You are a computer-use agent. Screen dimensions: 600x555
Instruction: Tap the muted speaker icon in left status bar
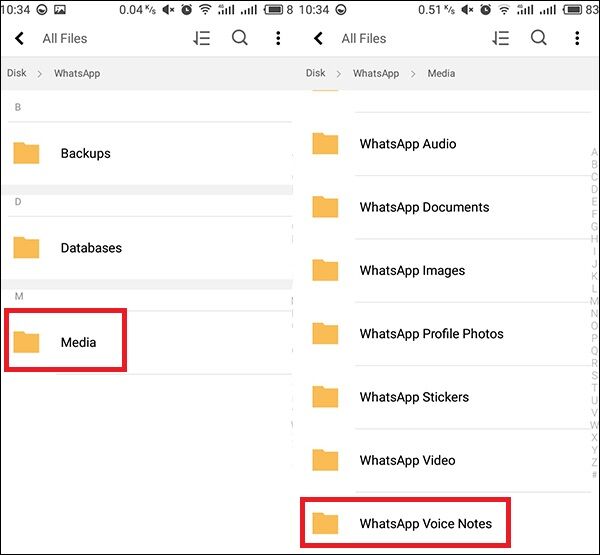click(x=168, y=10)
